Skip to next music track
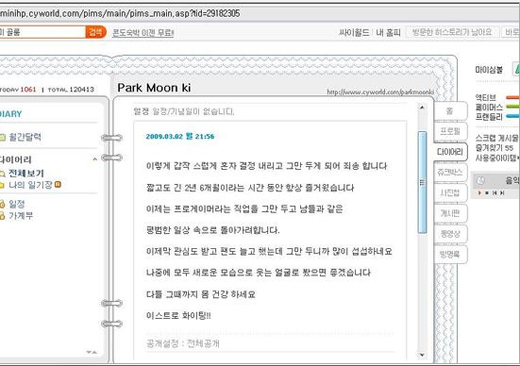The width and height of the screenshot is (520, 366). [502, 193]
